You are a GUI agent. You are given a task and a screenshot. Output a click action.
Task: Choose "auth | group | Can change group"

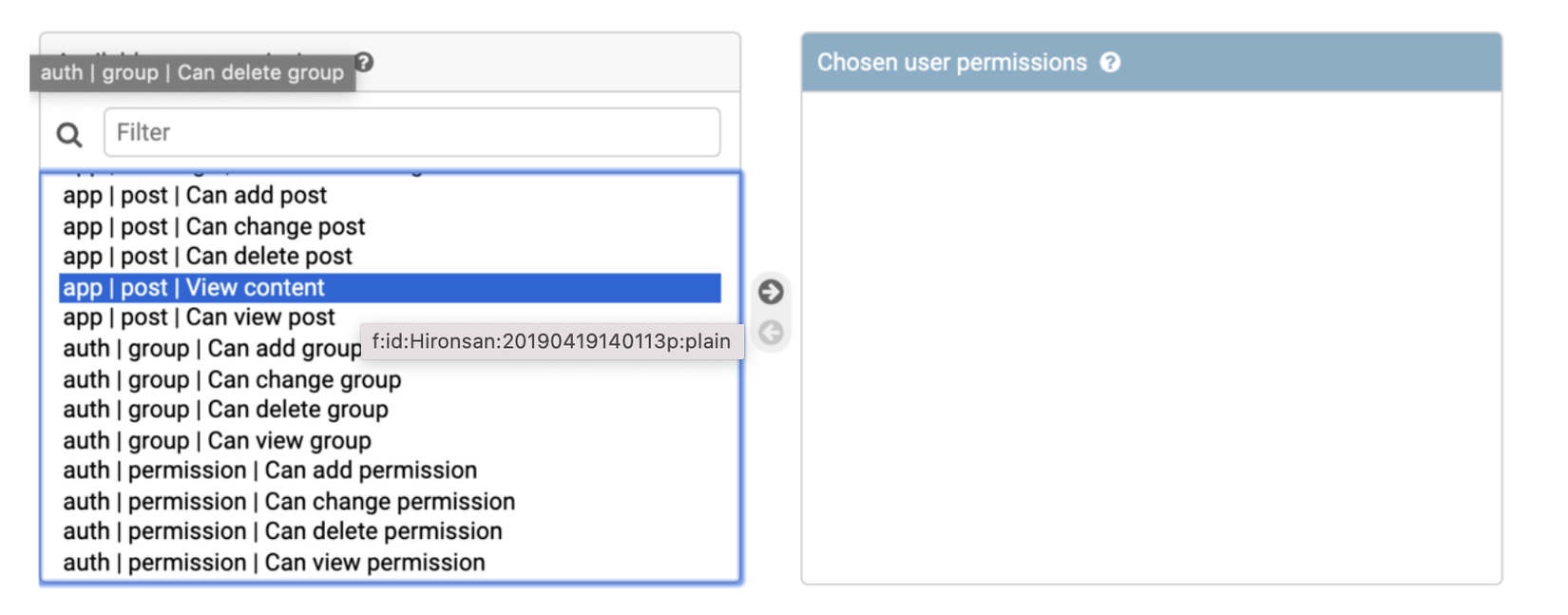(232, 380)
